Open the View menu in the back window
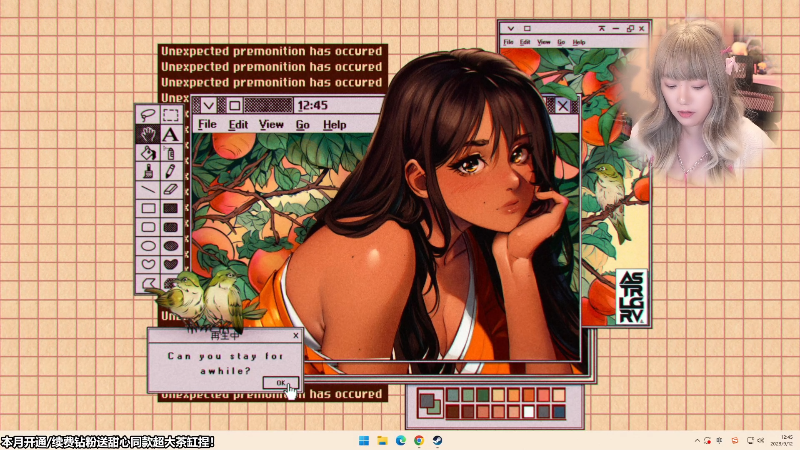 [543, 42]
